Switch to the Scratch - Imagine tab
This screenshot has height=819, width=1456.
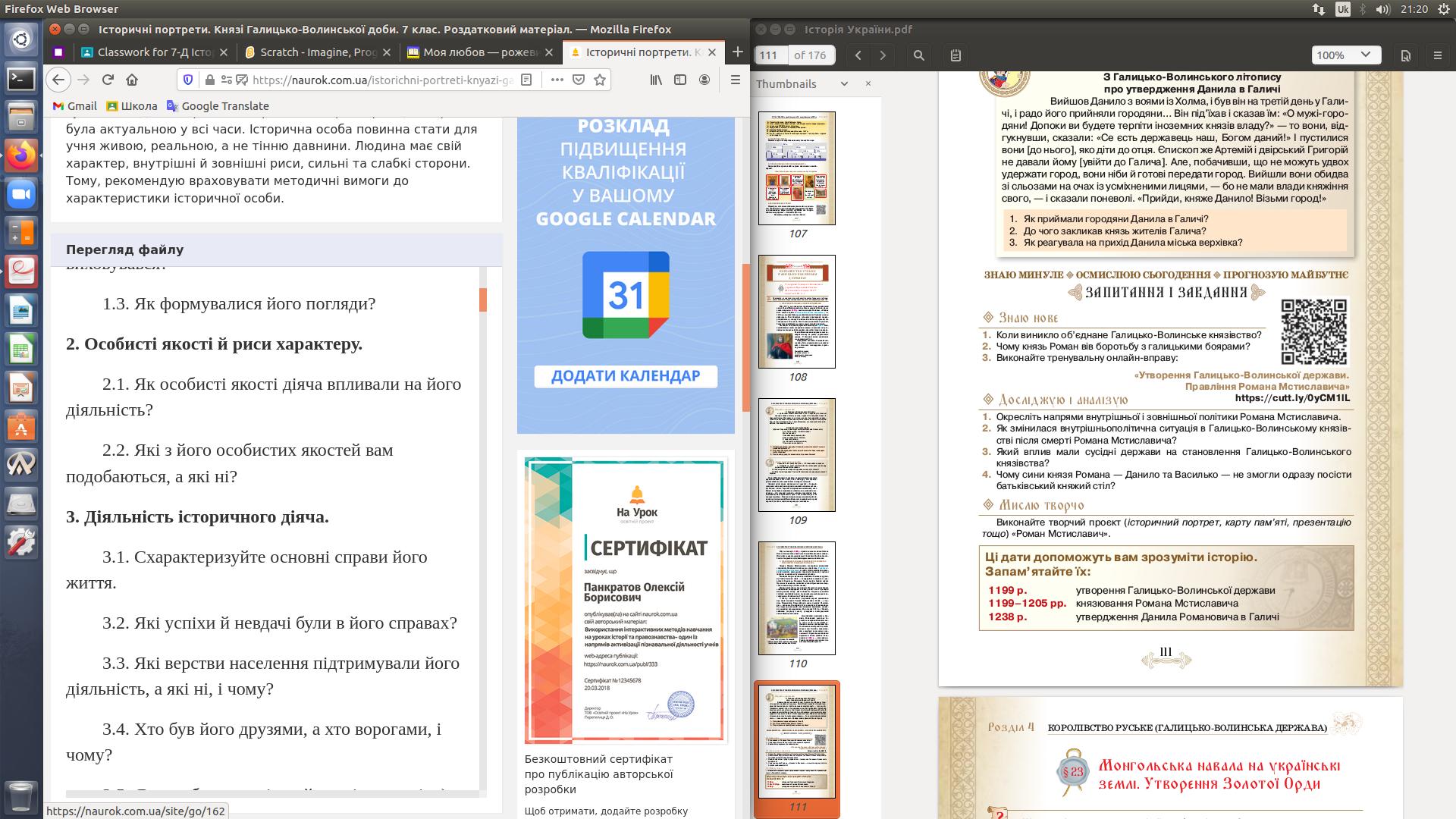point(318,52)
